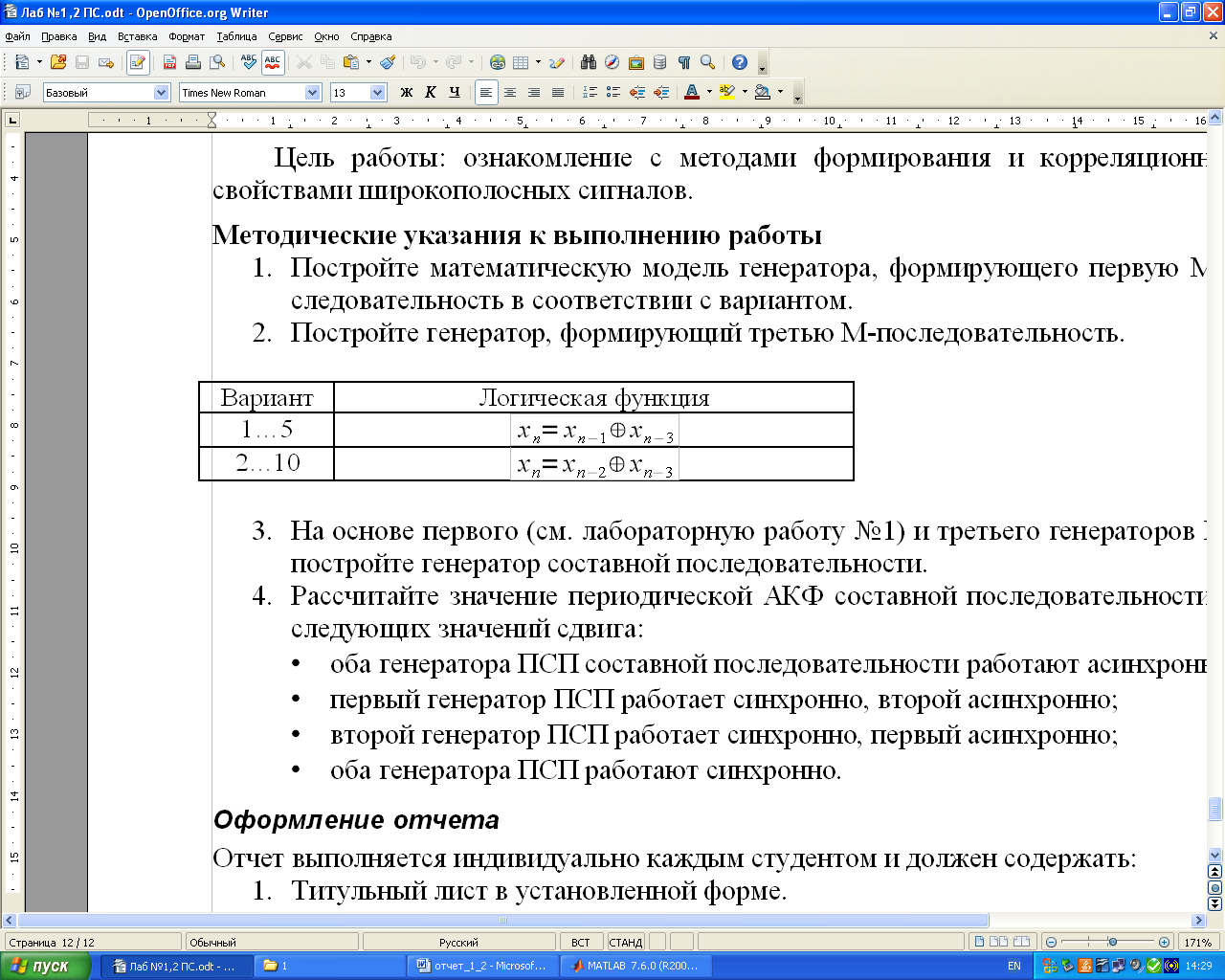Toggle Edit File mode icon
Screen dimensions: 1225x980
138,62
